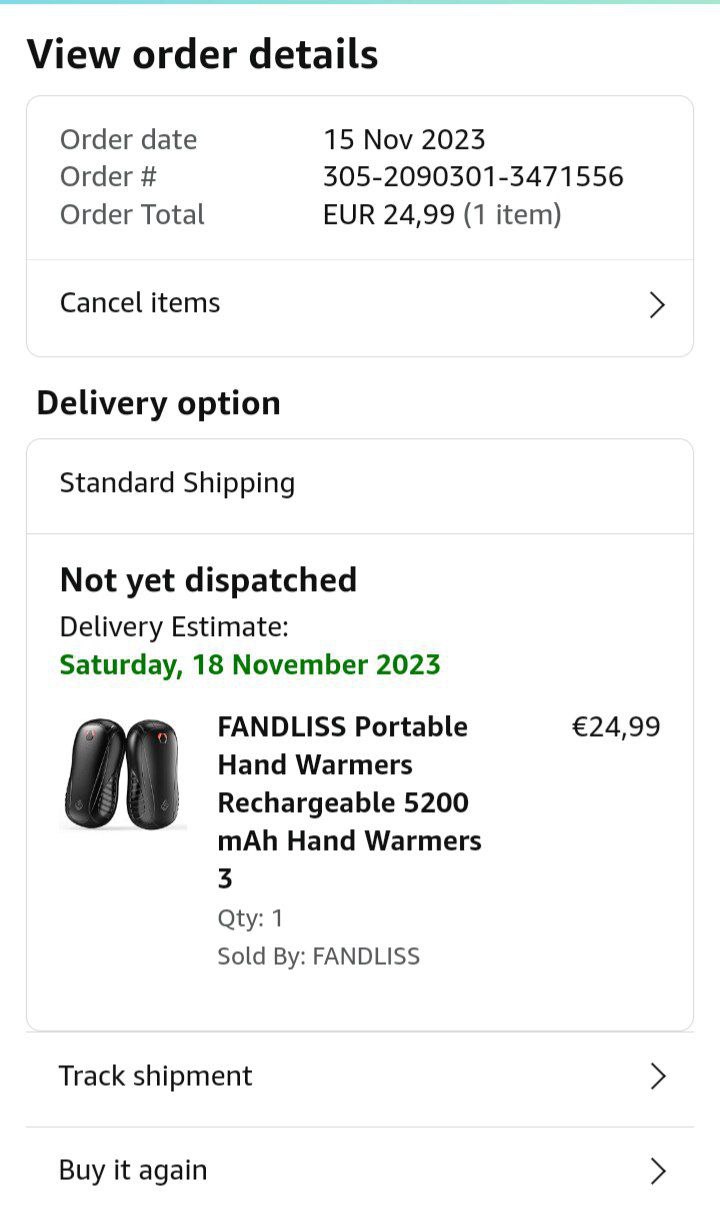Tap the EUR 24,99 order total value
This screenshot has width=720, height=1218.
click(389, 215)
